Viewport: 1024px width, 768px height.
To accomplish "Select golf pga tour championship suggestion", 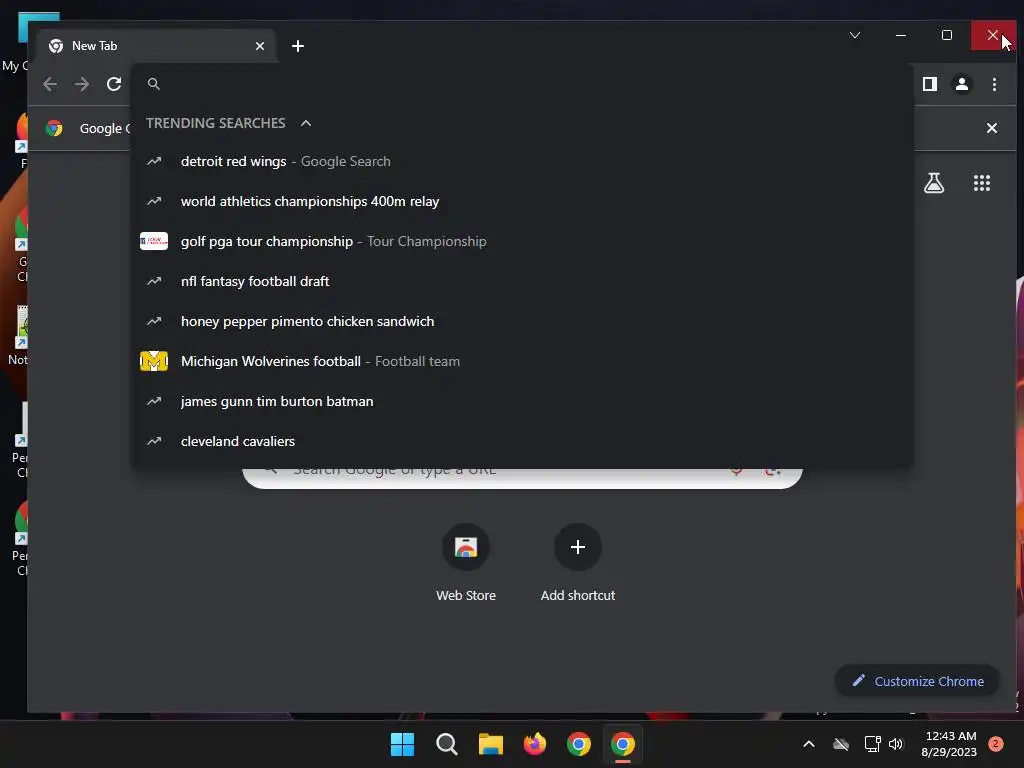I will (522, 241).
